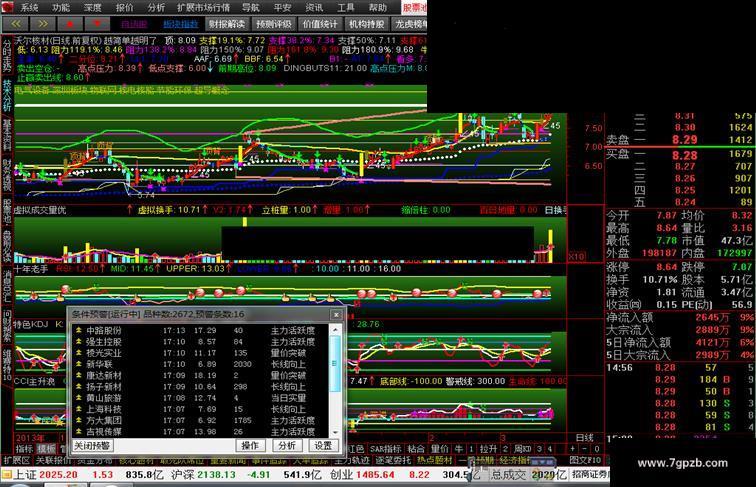Click the 周KD bottom button
The image size is (756, 487).
point(522,449)
